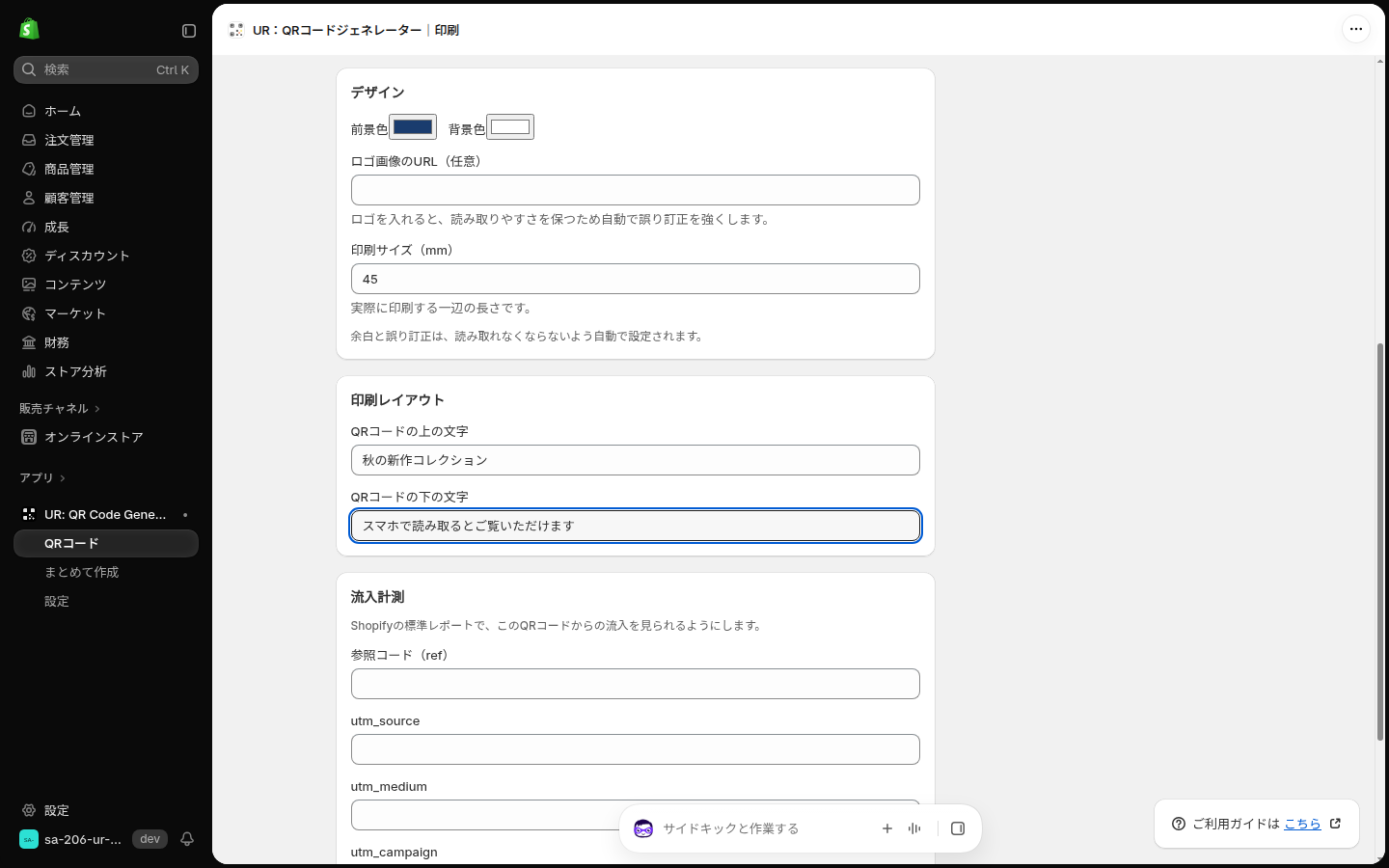Click the storefront icon beside オンラインストア
Screen dimensions: 1389x868
click(29, 437)
